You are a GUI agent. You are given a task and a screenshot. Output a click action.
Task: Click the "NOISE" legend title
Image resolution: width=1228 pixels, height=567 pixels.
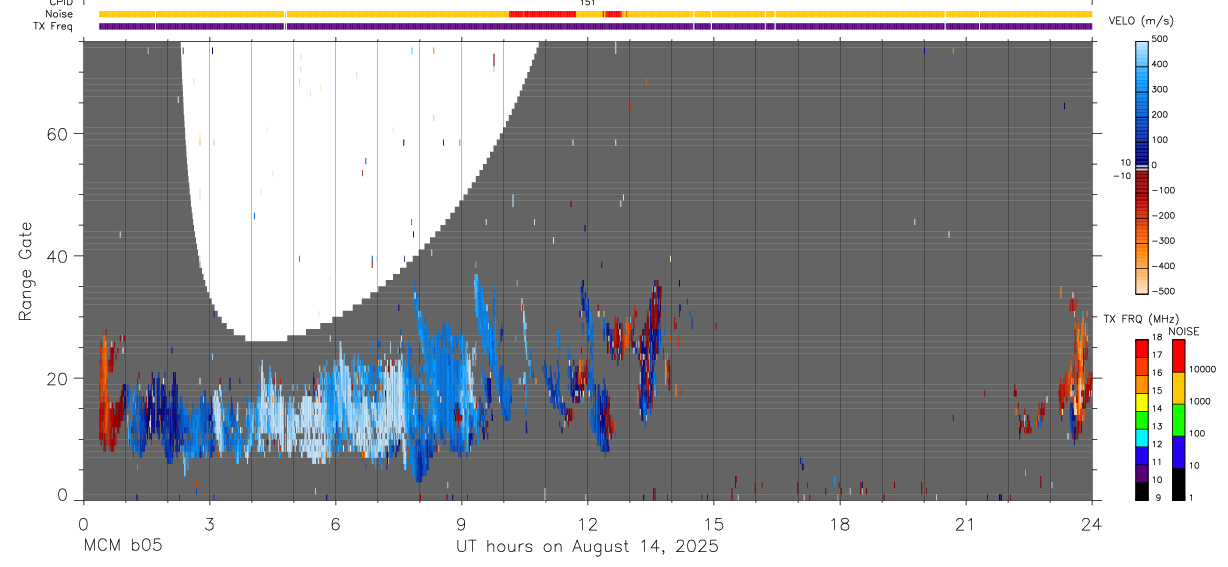click(x=1183, y=331)
